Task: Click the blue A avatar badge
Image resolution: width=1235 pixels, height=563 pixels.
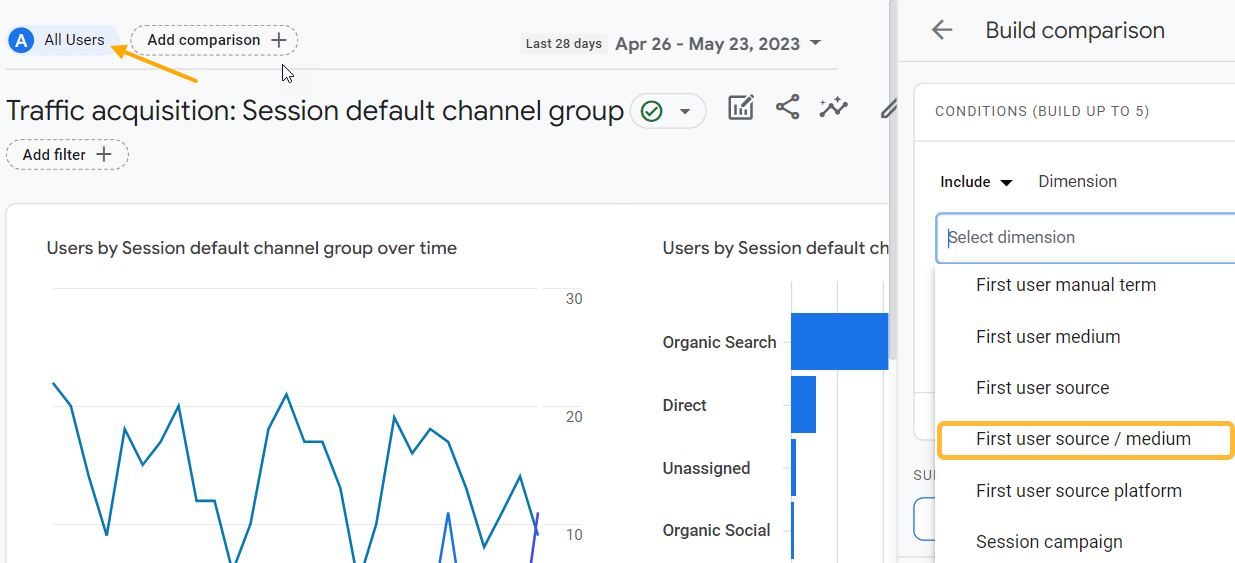Action: (20, 40)
